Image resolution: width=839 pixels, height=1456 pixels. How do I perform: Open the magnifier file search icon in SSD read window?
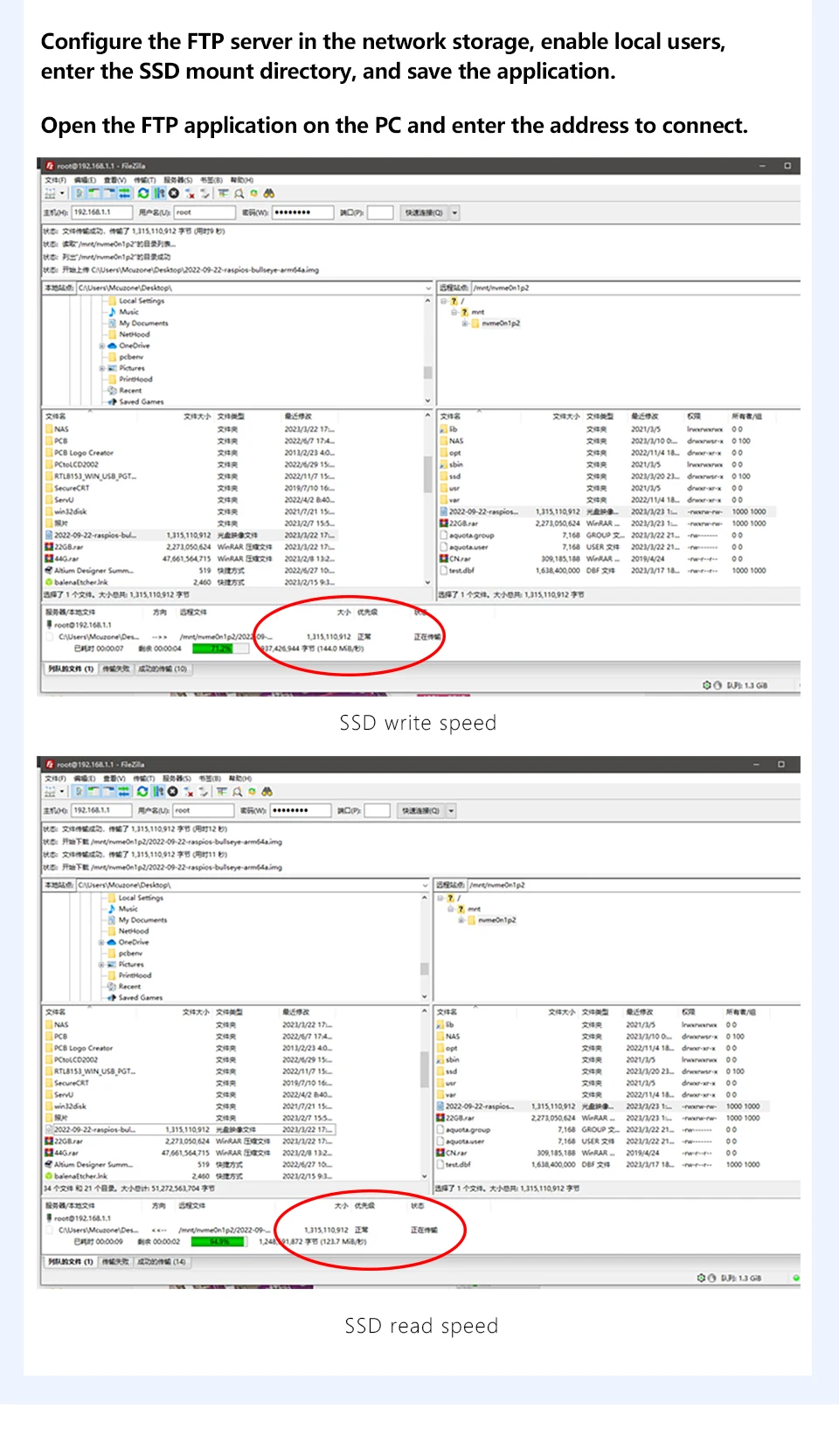(237, 791)
